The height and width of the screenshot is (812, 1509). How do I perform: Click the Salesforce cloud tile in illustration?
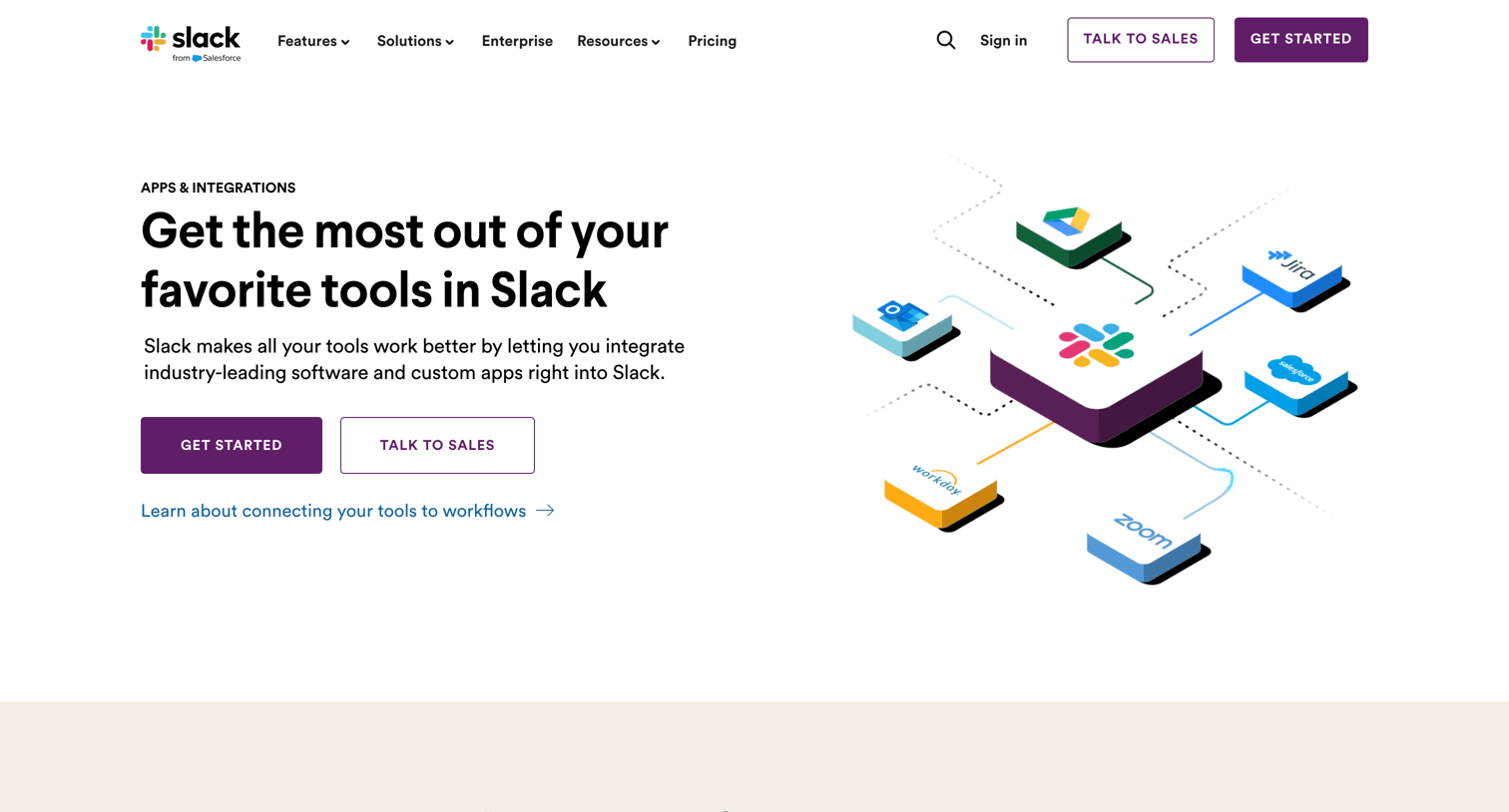coord(1299,384)
